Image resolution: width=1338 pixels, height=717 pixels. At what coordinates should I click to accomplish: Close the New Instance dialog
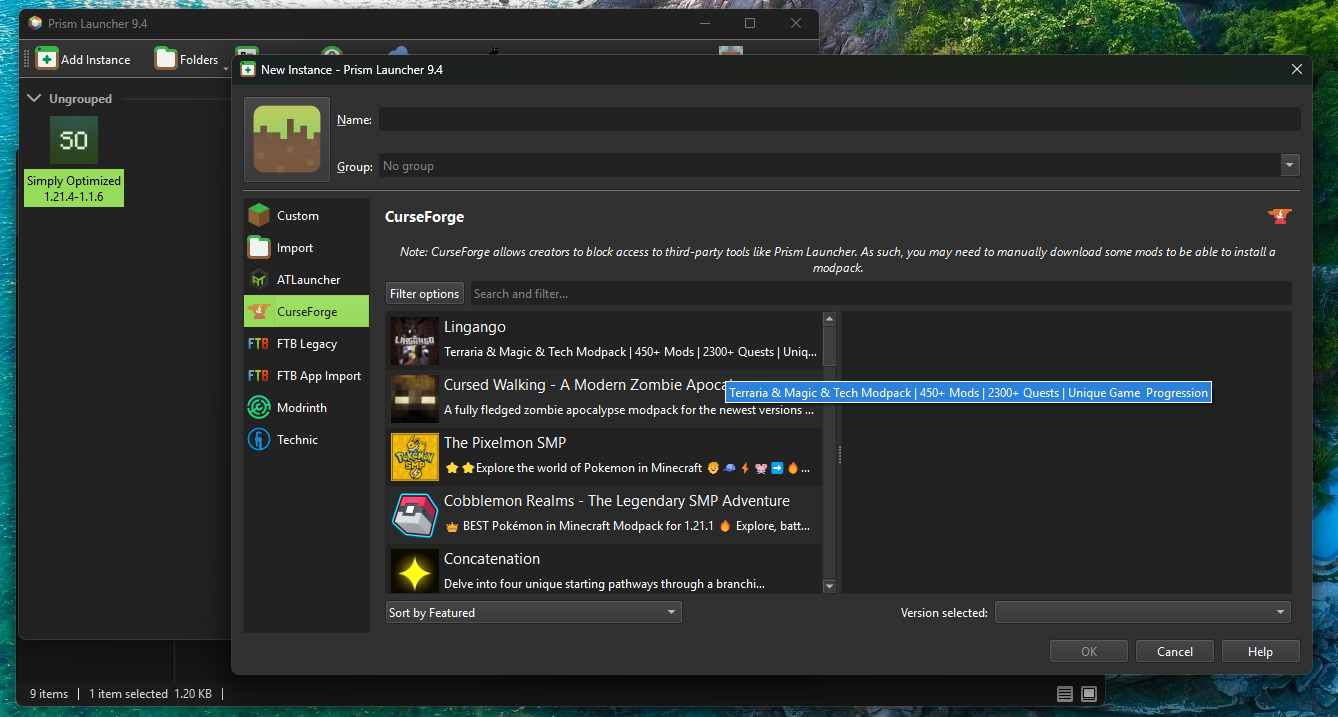tap(1297, 69)
